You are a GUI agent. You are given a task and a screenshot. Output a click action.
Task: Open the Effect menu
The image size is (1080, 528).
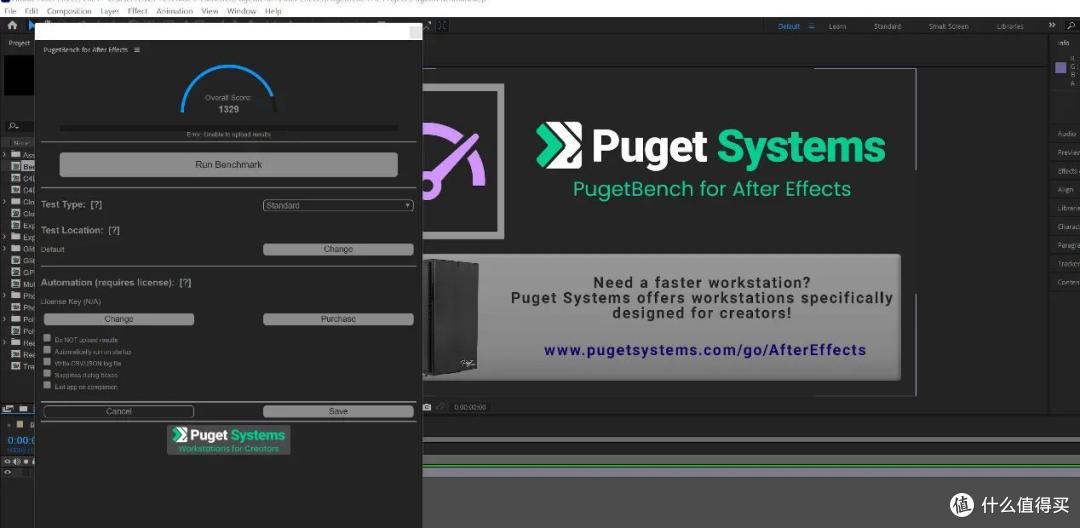(x=138, y=11)
